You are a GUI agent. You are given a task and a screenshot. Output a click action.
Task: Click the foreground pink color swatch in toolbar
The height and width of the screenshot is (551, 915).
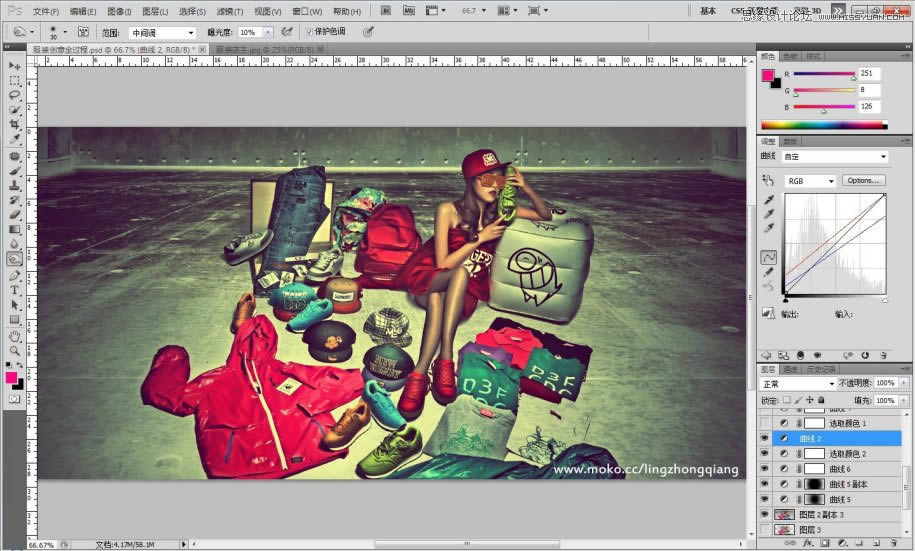[12, 378]
